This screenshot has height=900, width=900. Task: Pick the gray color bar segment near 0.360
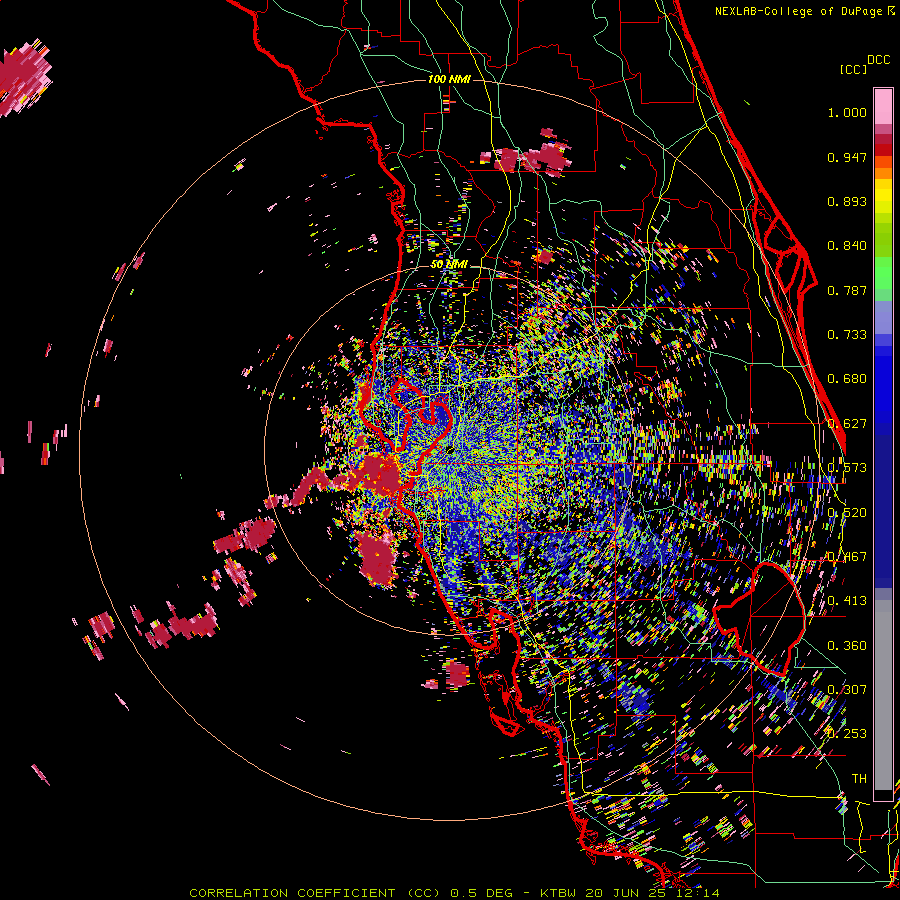[x=883, y=695]
